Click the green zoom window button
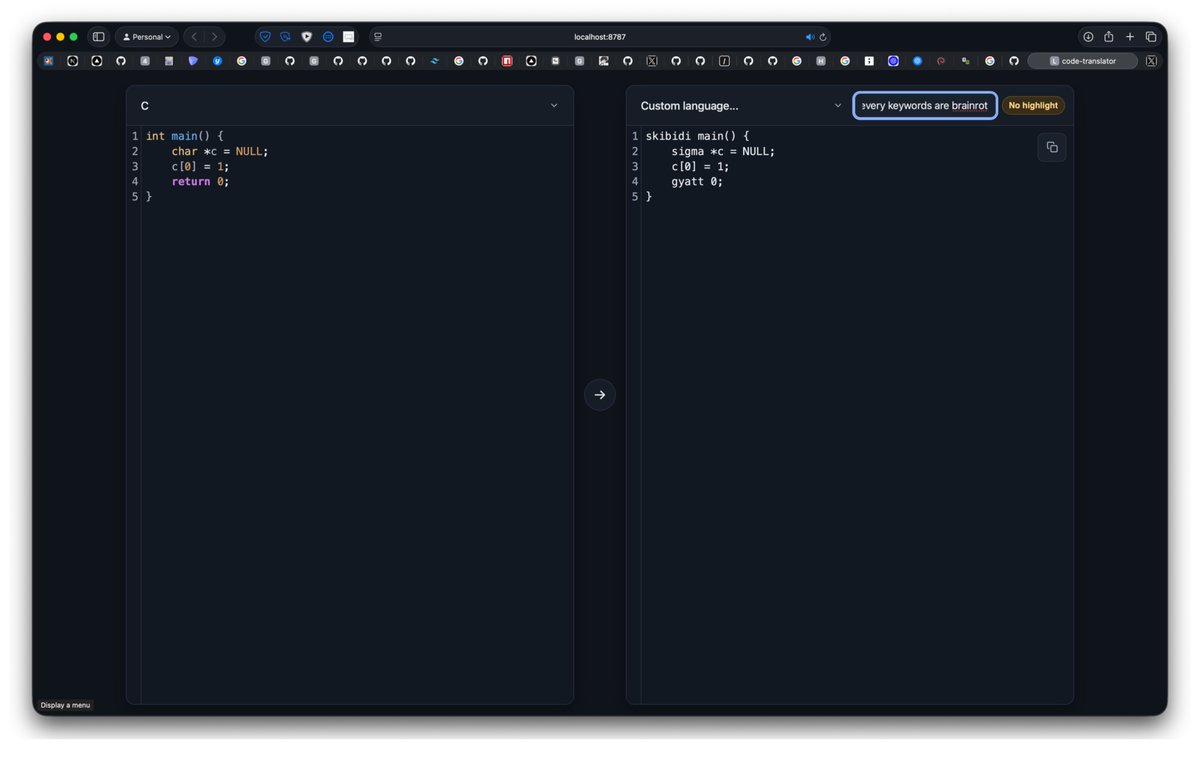This screenshot has width=1200, height=759. (x=73, y=37)
